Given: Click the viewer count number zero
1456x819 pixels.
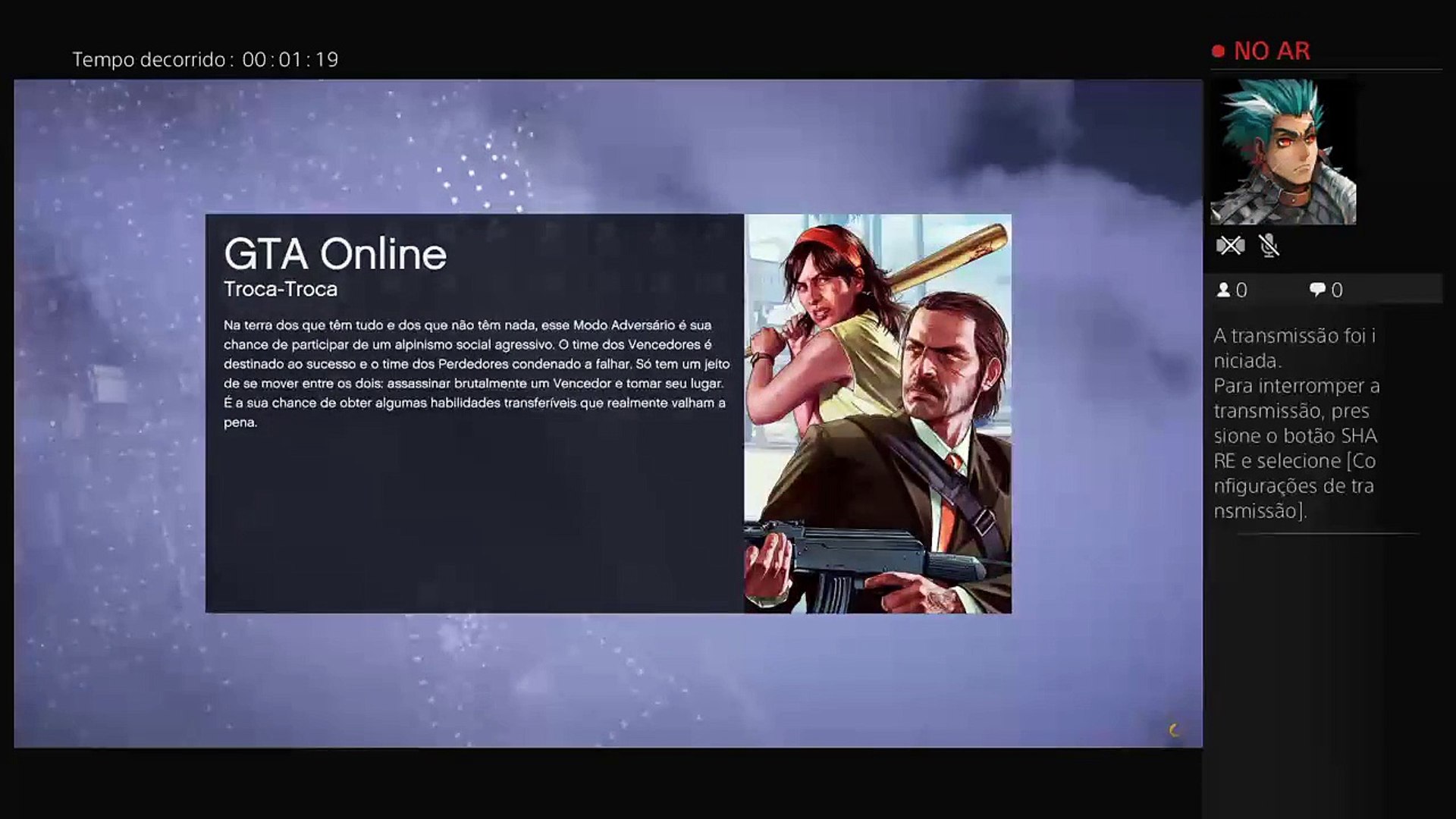Looking at the screenshot, I should (x=1241, y=290).
